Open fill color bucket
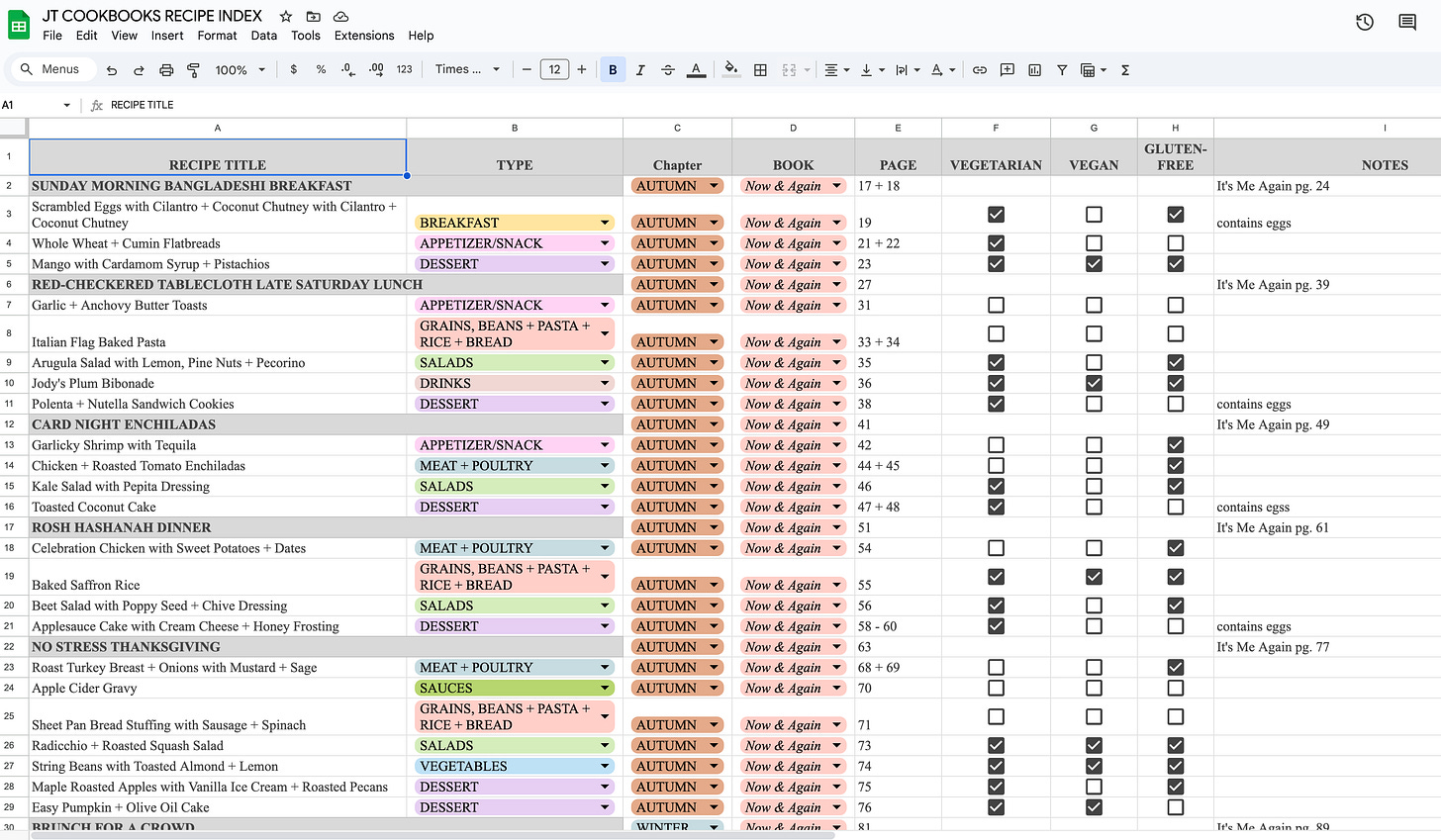Image resolution: width=1441 pixels, height=840 pixels. (x=731, y=69)
